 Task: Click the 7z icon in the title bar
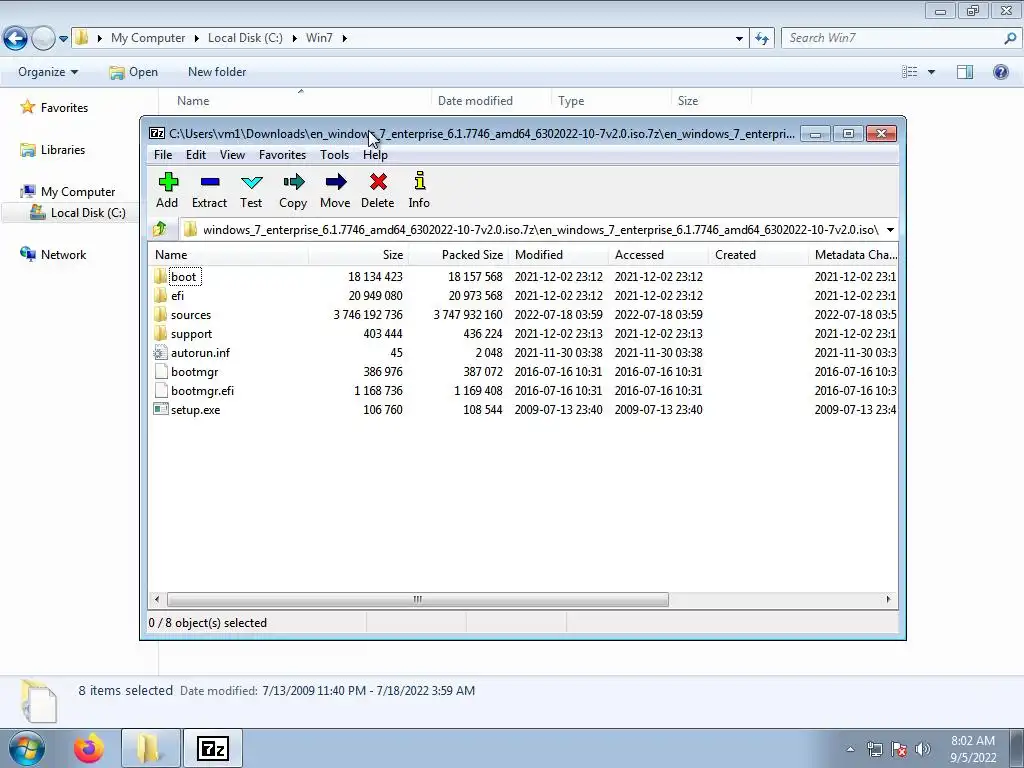coord(157,133)
